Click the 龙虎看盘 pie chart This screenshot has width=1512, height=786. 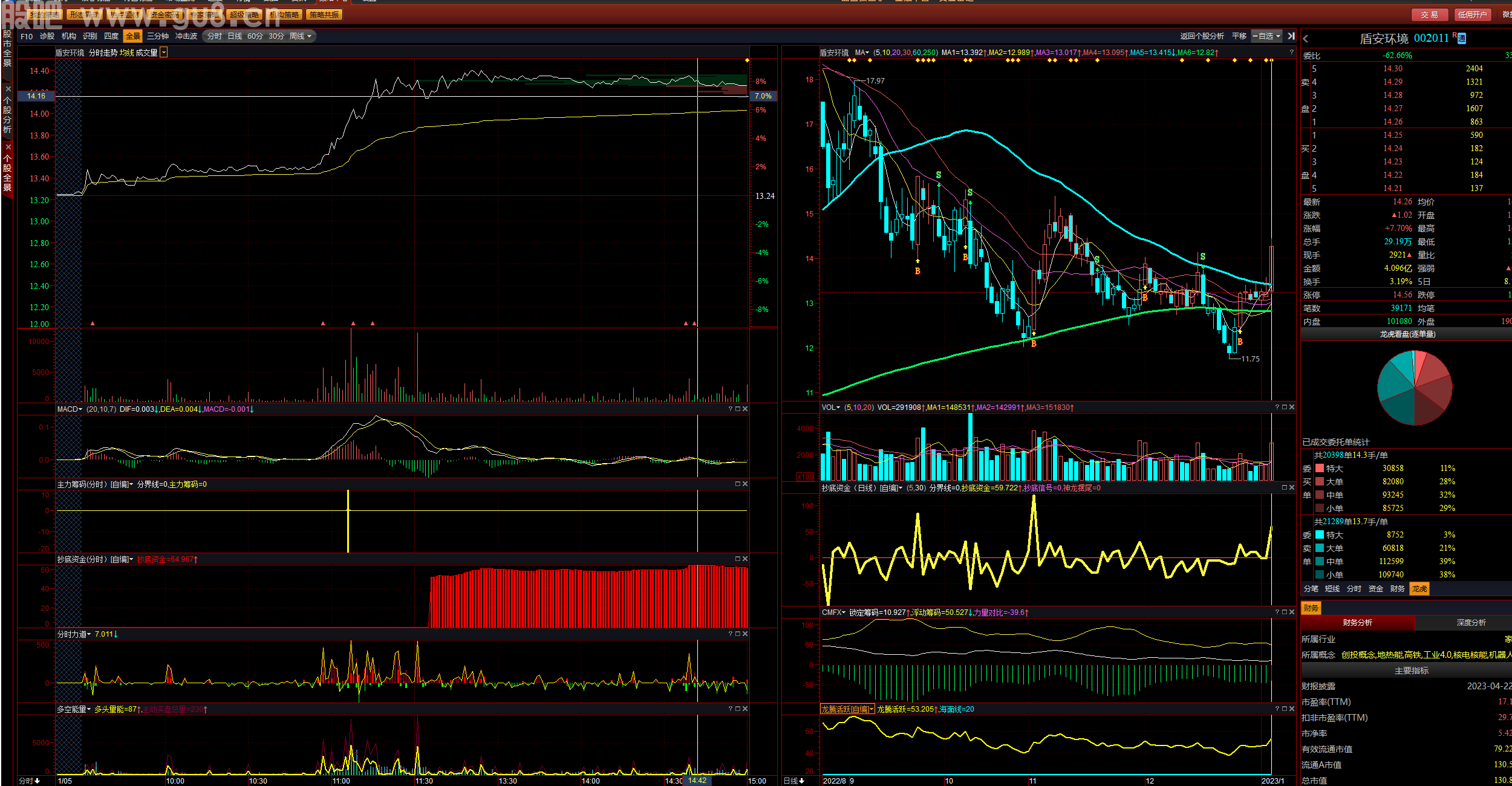tap(1415, 388)
